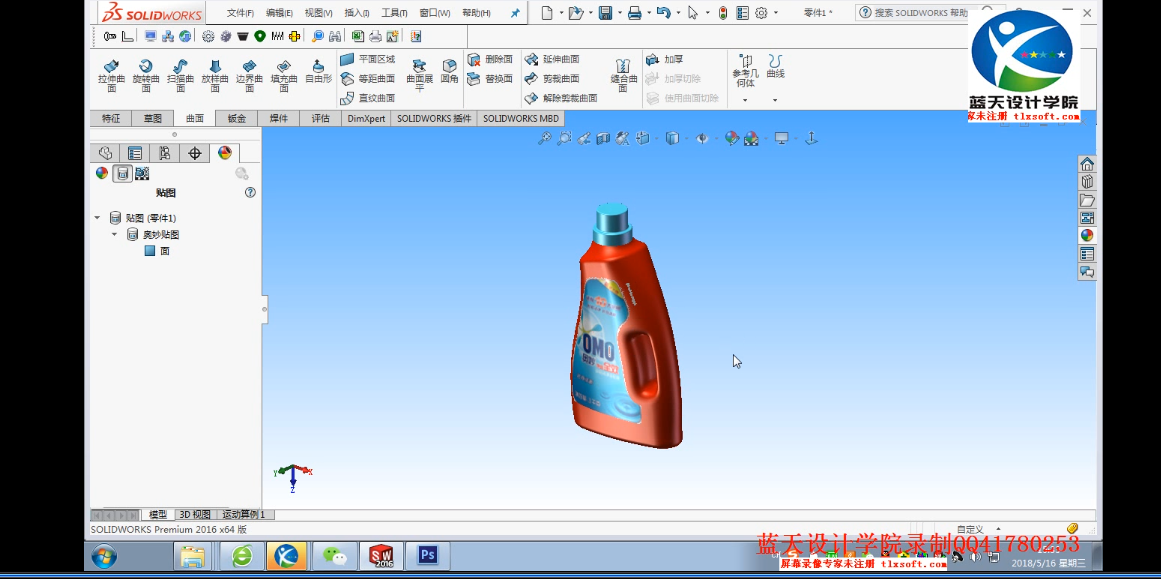Screen dimensions: 1161x579
Task: Click the 等距曲面 offset surface tool
Action: [x=368, y=78]
